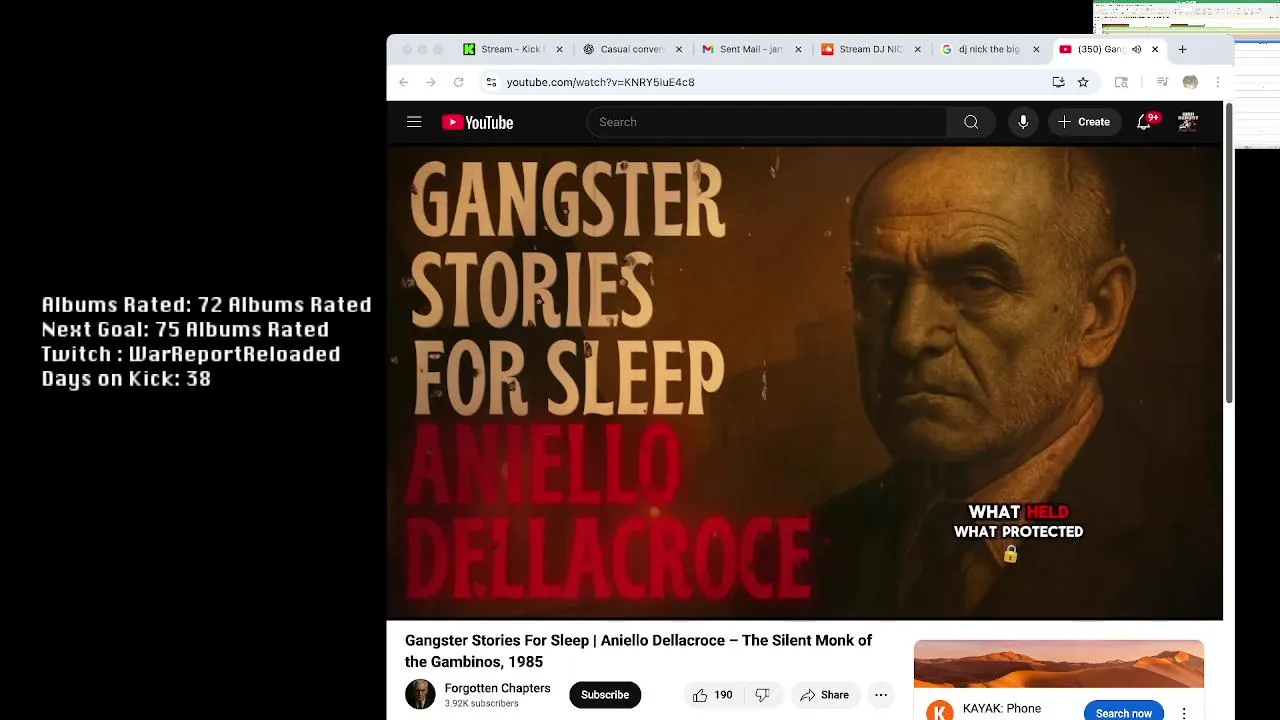Reload the page with the refresh icon
Viewport: 1280px width, 720px height.
click(459, 82)
